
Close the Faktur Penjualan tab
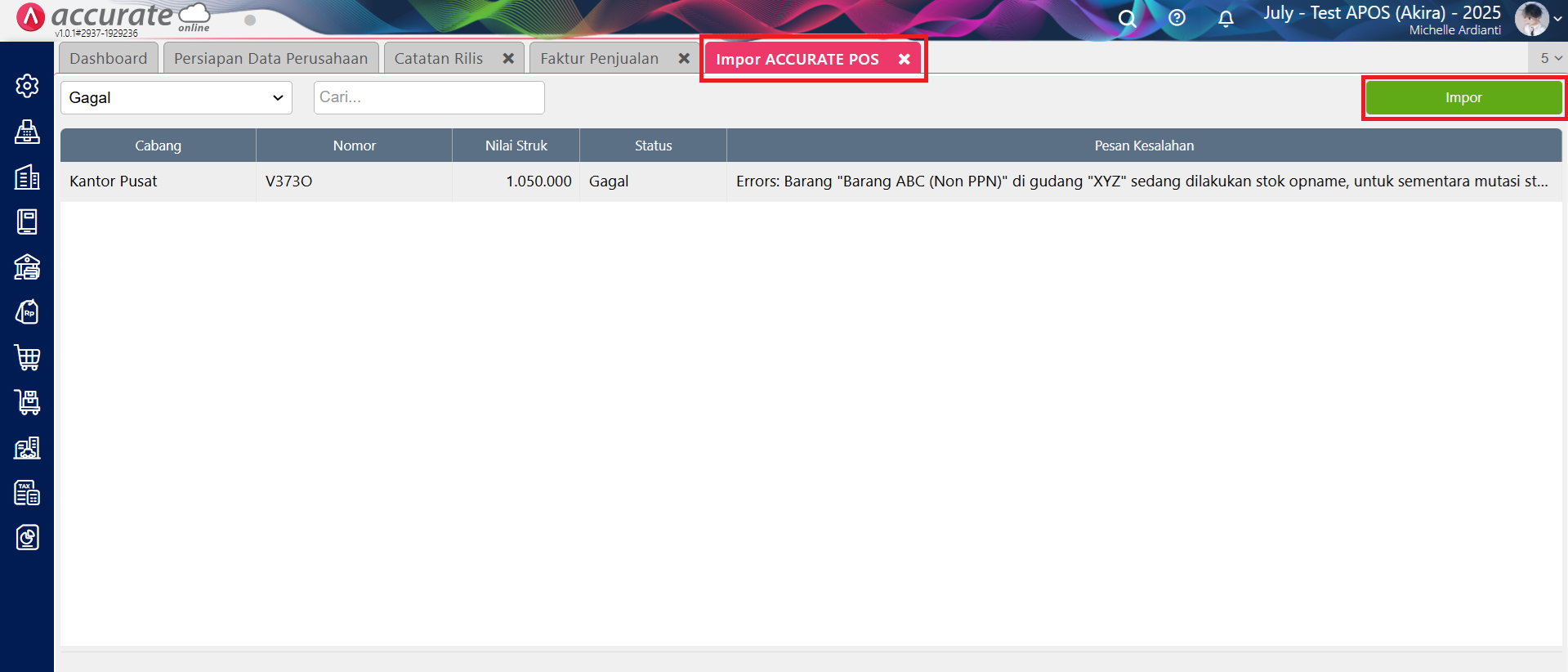684,59
